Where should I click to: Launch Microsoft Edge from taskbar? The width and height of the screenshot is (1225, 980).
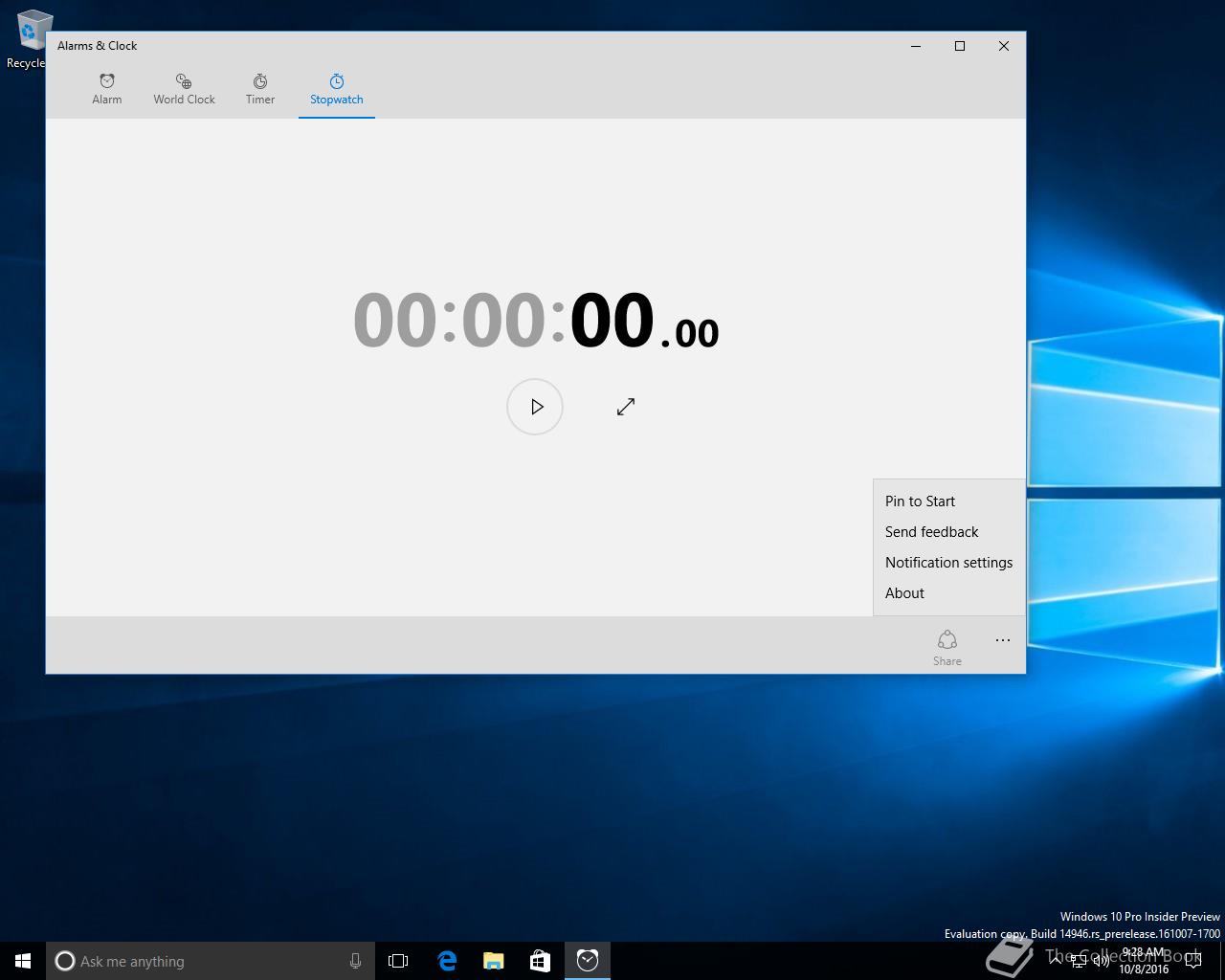[447, 961]
